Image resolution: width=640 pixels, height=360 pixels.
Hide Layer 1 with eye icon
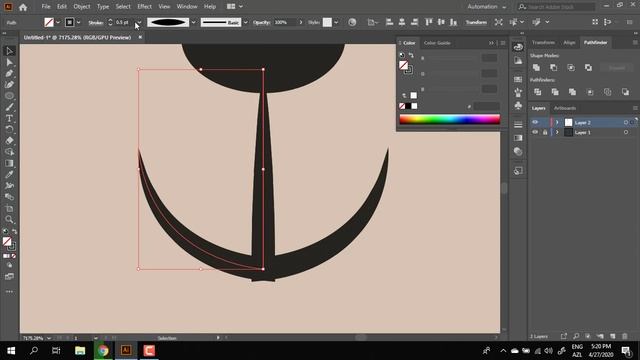(535, 132)
